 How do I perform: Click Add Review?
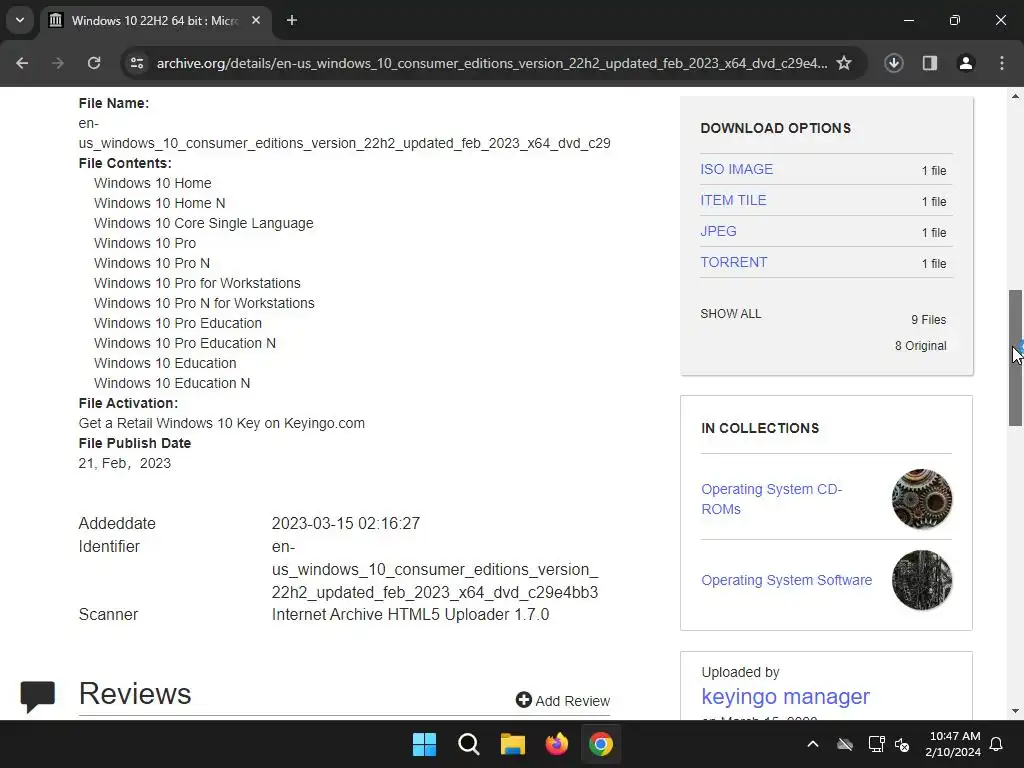(562, 700)
